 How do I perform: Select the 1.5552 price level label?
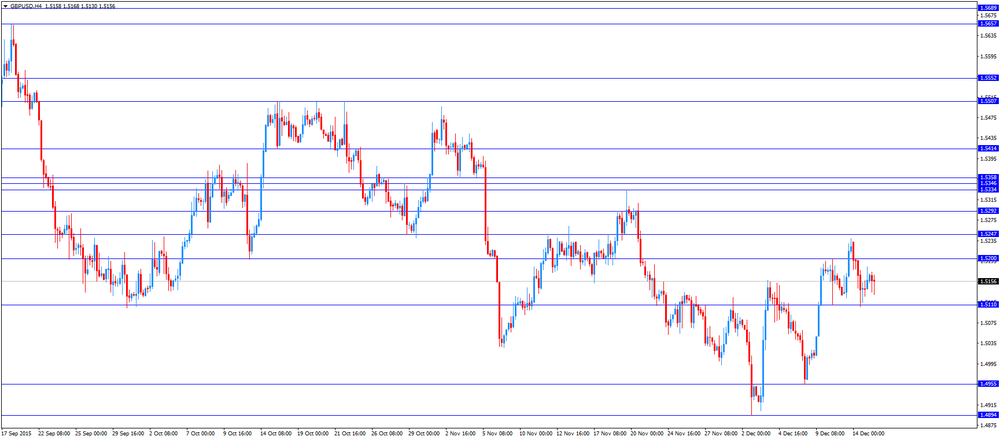coord(988,78)
